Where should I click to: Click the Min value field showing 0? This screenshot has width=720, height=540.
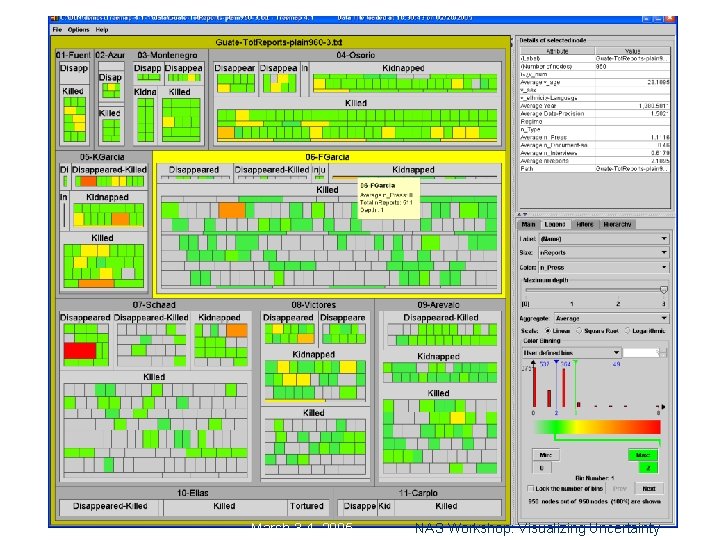tap(541, 468)
